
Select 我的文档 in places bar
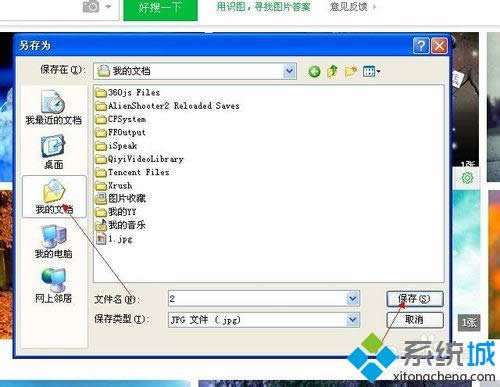[54, 197]
